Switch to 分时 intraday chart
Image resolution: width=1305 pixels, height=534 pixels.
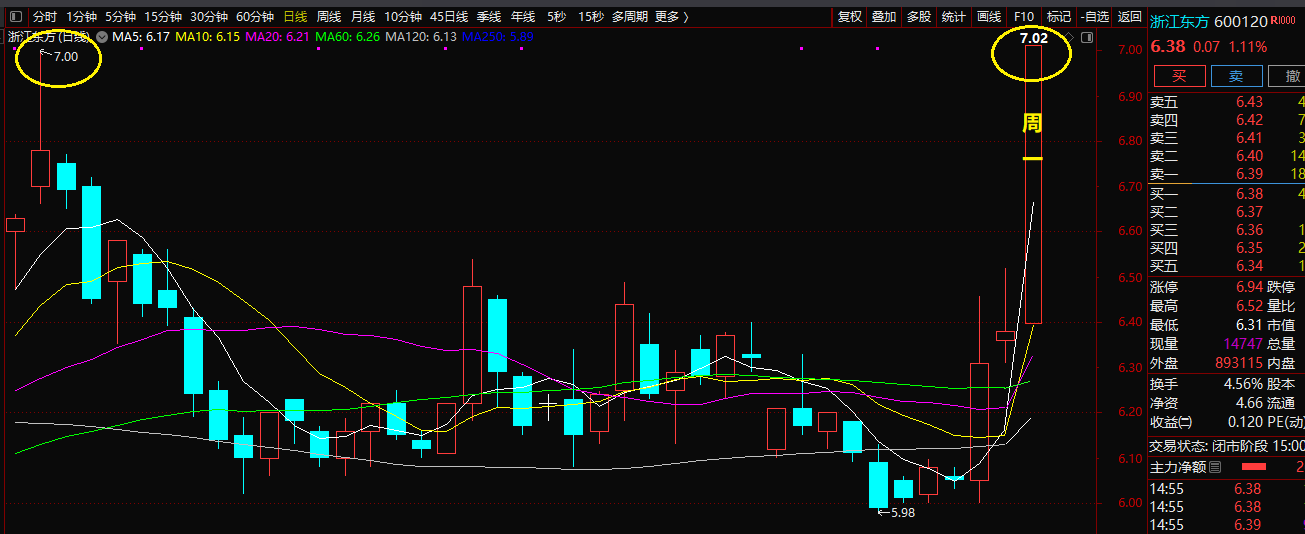pyautogui.click(x=45, y=17)
